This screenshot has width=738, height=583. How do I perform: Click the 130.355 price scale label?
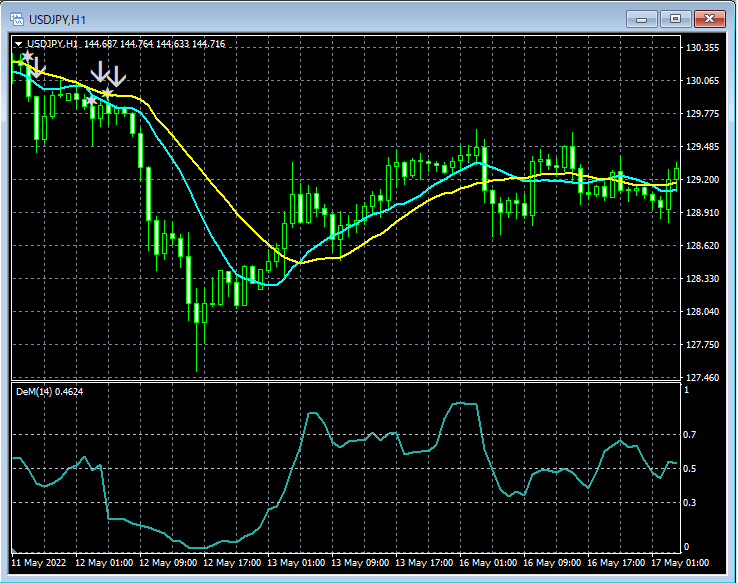coord(702,48)
